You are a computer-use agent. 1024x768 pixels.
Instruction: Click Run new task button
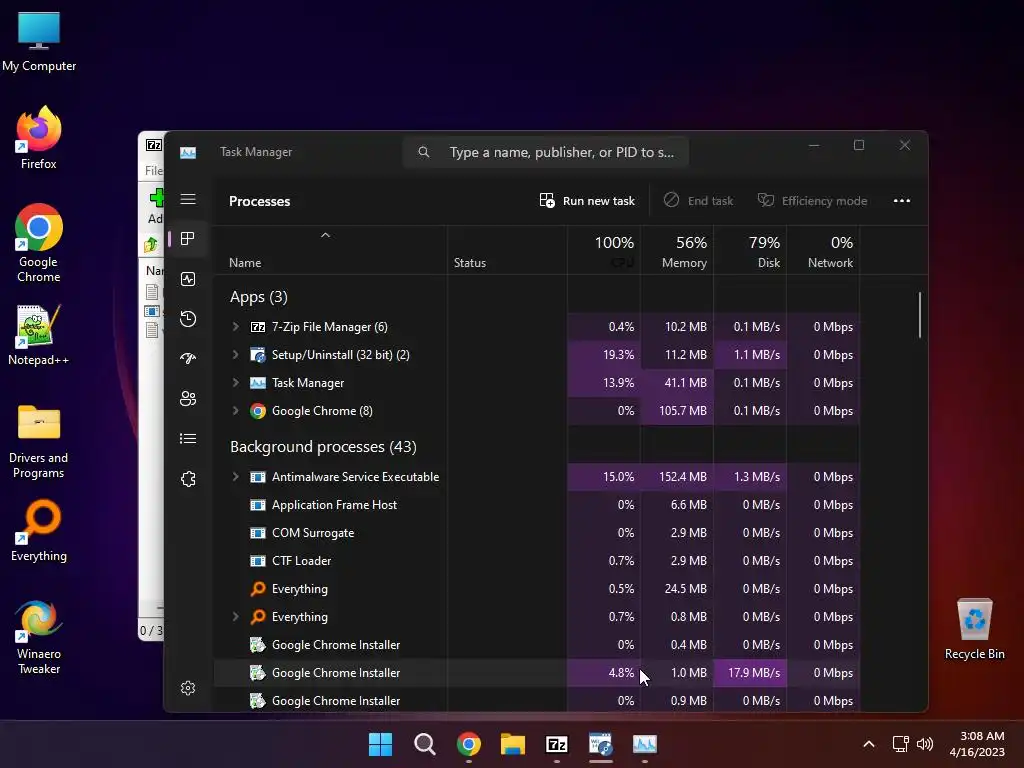coord(587,201)
